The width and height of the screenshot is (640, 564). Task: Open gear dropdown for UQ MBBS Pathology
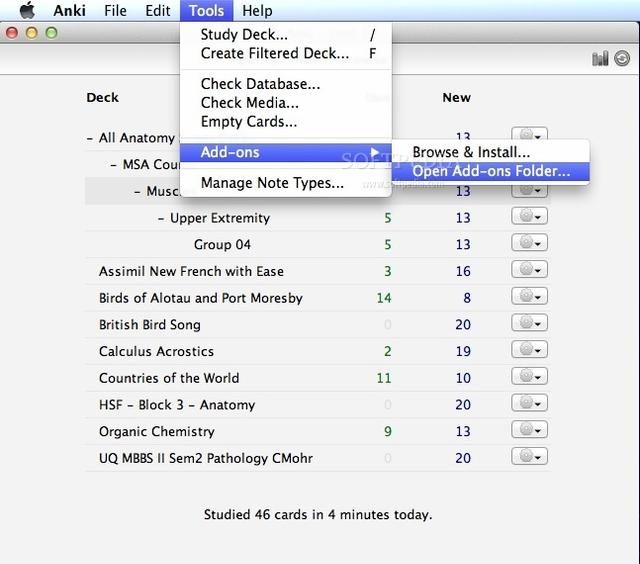coord(529,456)
